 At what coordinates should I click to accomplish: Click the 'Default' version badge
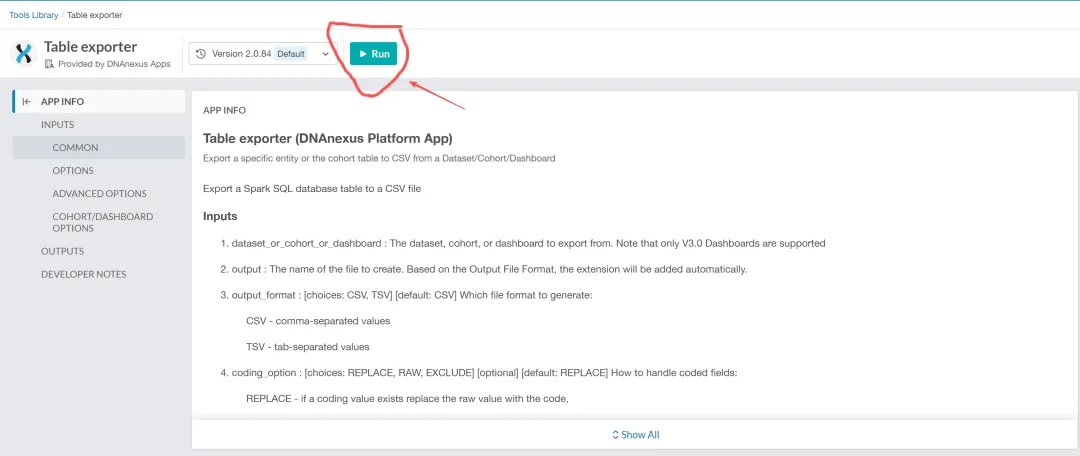coord(291,54)
